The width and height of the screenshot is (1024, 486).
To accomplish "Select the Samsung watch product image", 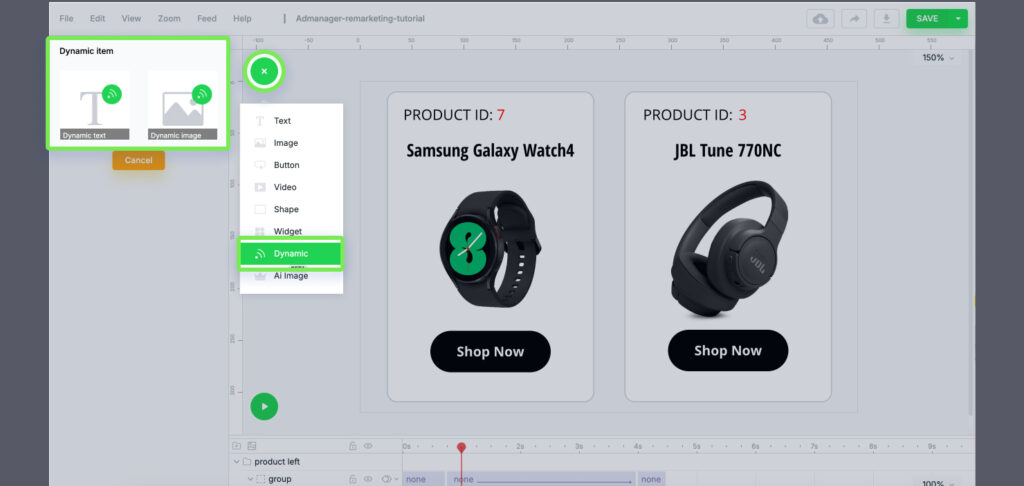I will [x=490, y=249].
